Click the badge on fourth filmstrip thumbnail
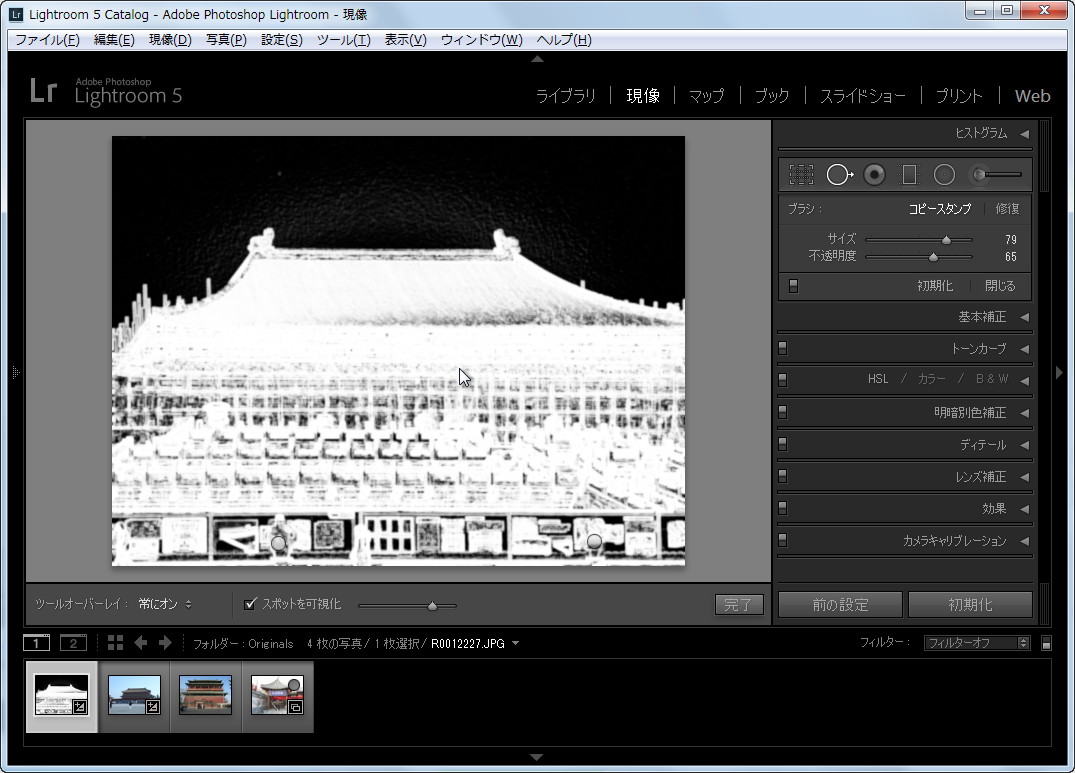Image resolution: width=1075 pixels, height=773 pixels. [295, 707]
